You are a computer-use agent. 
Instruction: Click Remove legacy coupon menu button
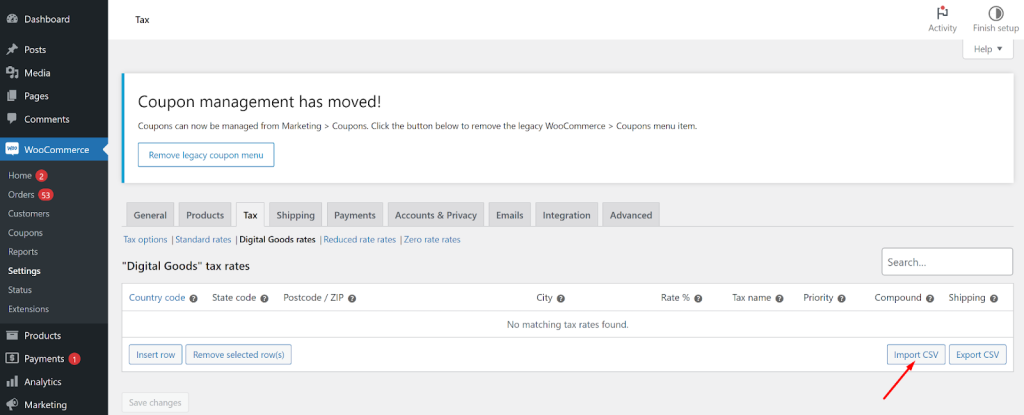[206, 156]
